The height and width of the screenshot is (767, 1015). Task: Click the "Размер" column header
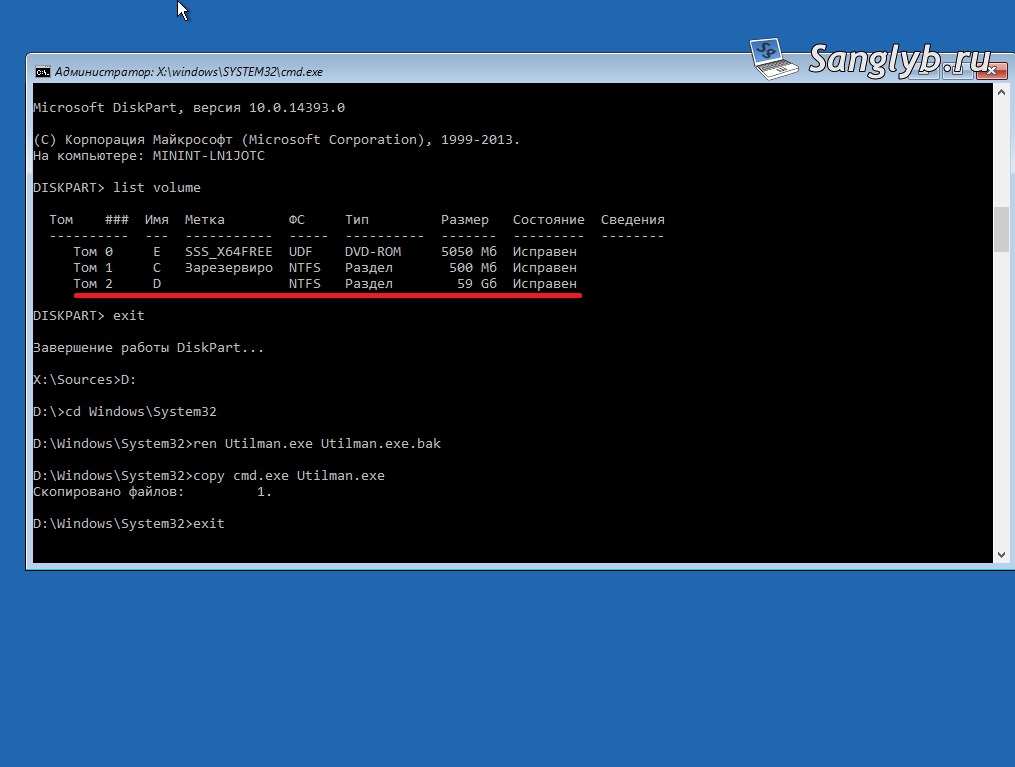(465, 219)
